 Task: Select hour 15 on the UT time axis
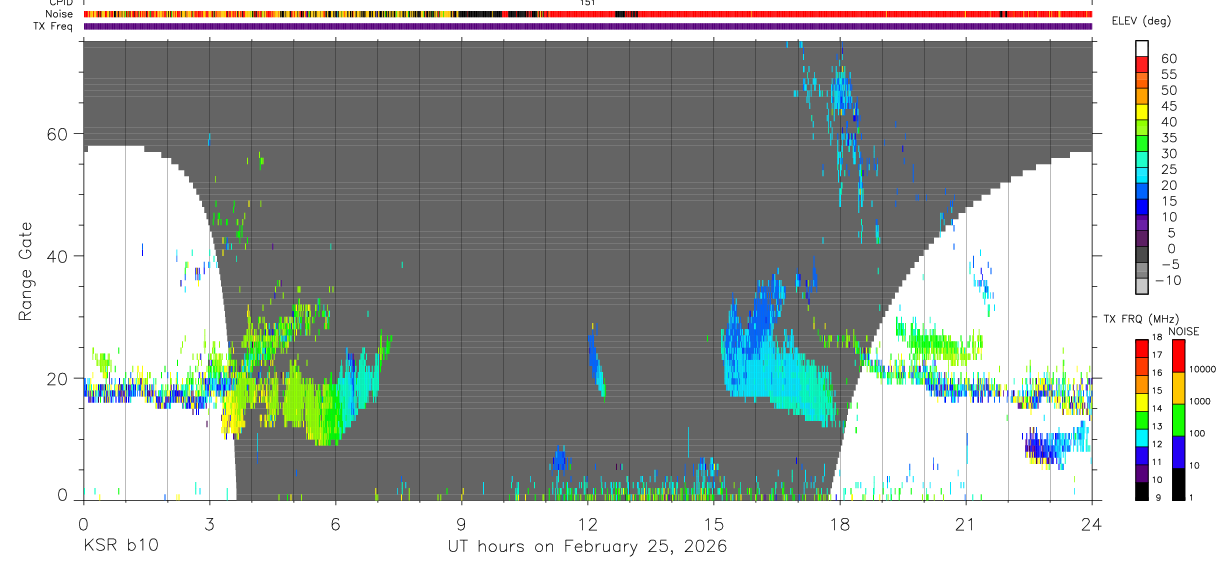[713, 524]
